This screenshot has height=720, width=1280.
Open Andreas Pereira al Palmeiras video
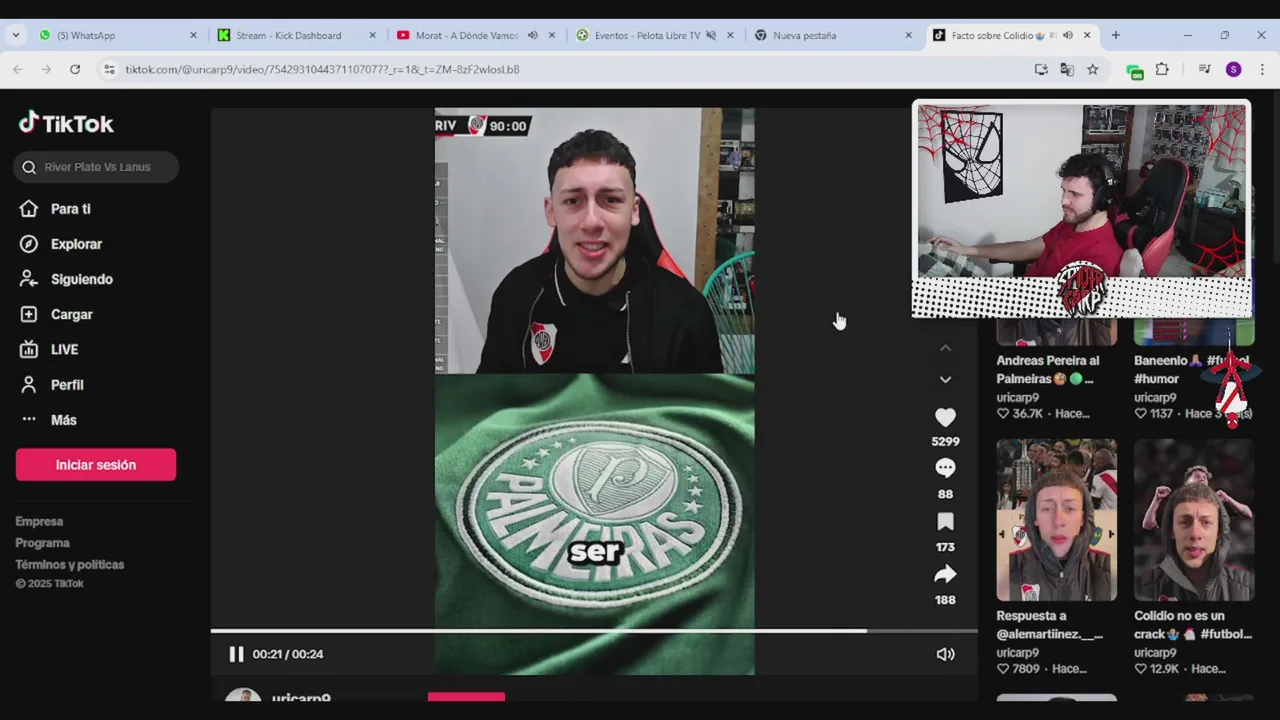pyautogui.click(x=1056, y=369)
